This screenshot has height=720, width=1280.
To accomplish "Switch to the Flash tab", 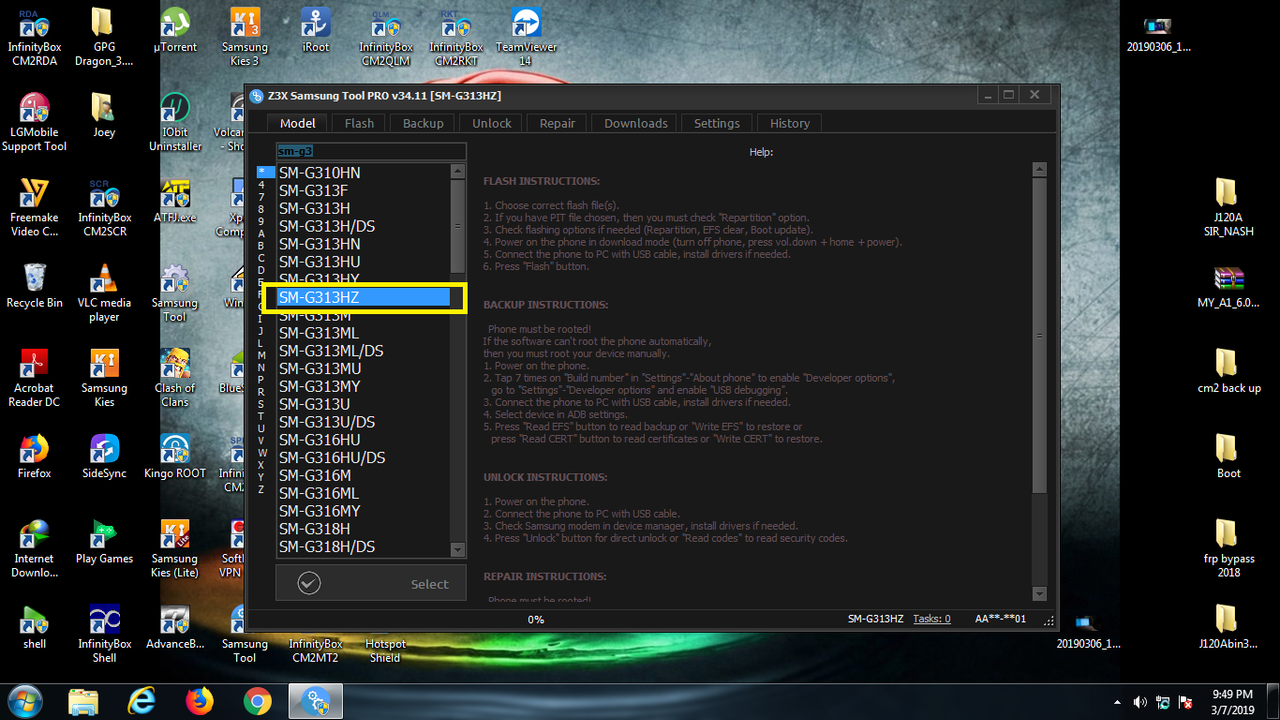I will 359,123.
